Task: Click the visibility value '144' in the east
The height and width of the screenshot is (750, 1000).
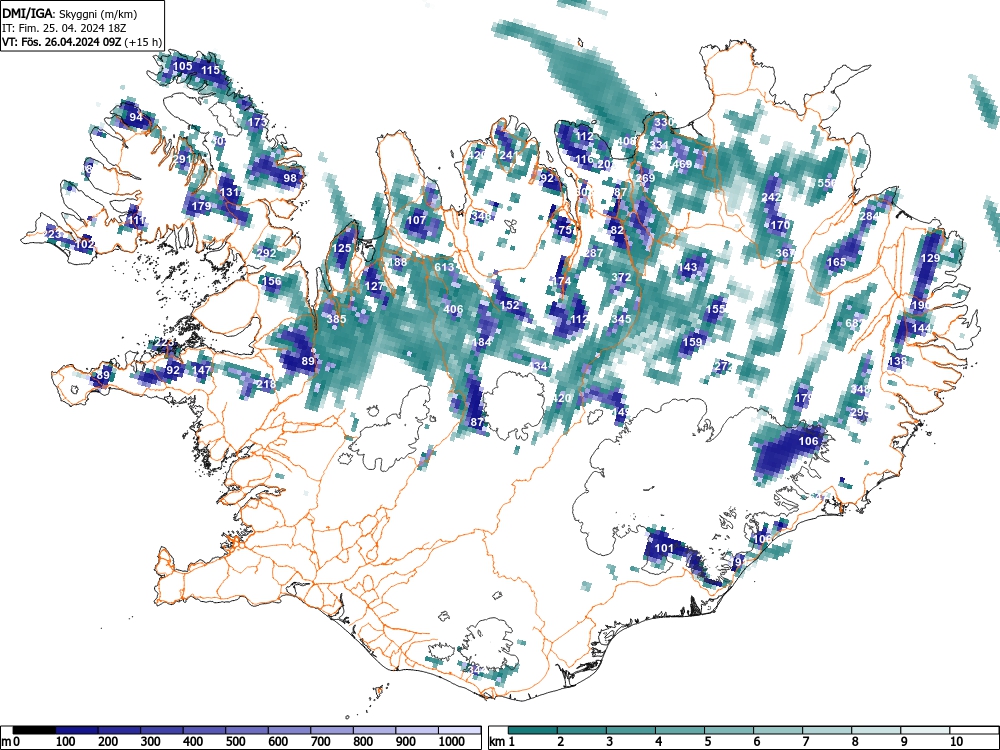Action: (x=922, y=328)
